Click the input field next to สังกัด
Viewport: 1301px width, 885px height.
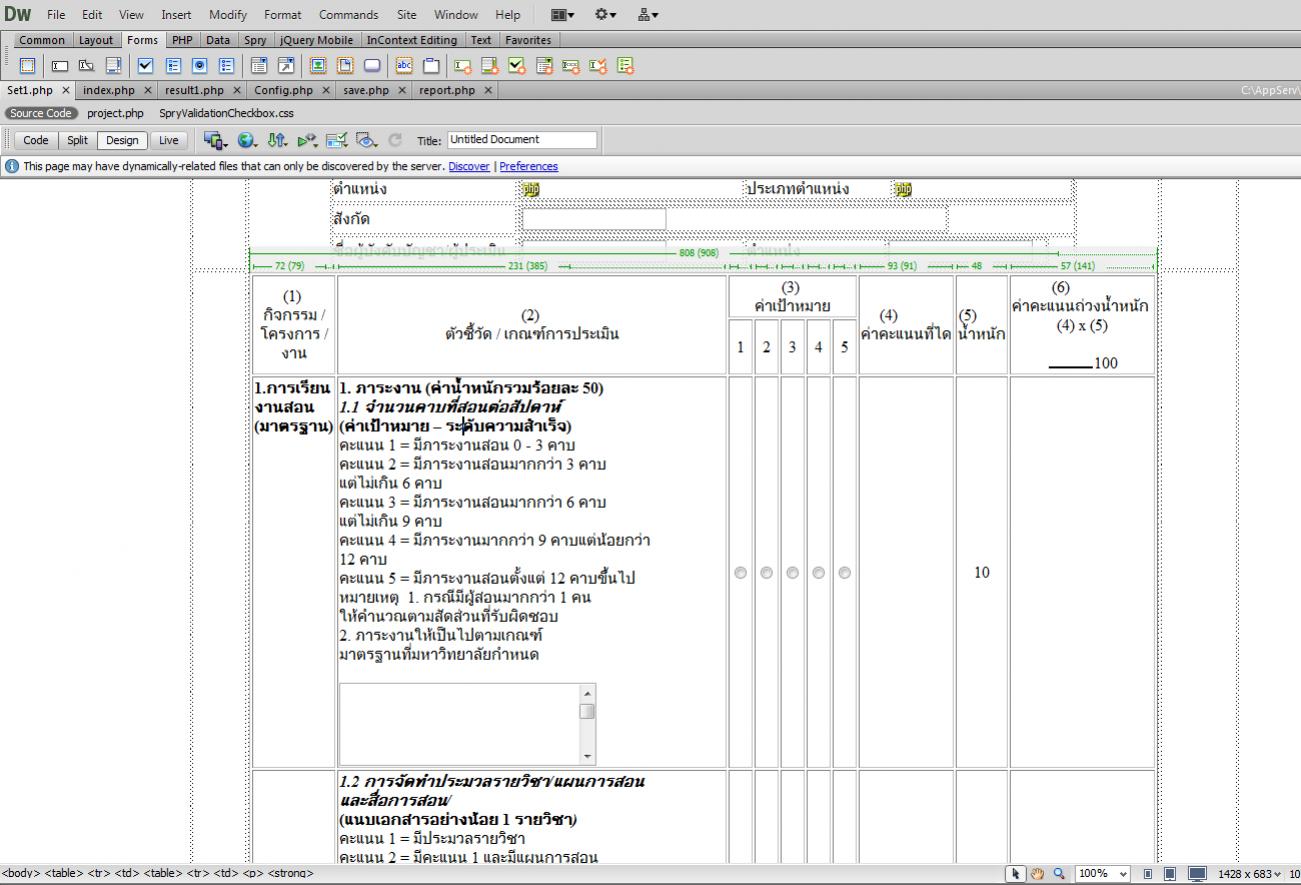594,219
